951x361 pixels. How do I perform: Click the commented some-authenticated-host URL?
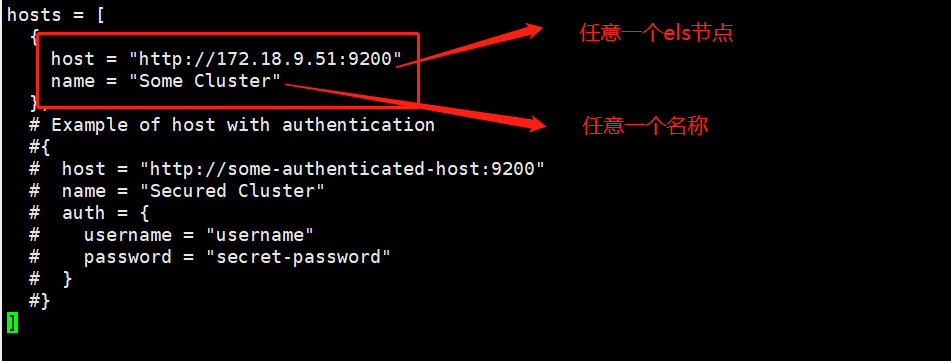[342, 169]
